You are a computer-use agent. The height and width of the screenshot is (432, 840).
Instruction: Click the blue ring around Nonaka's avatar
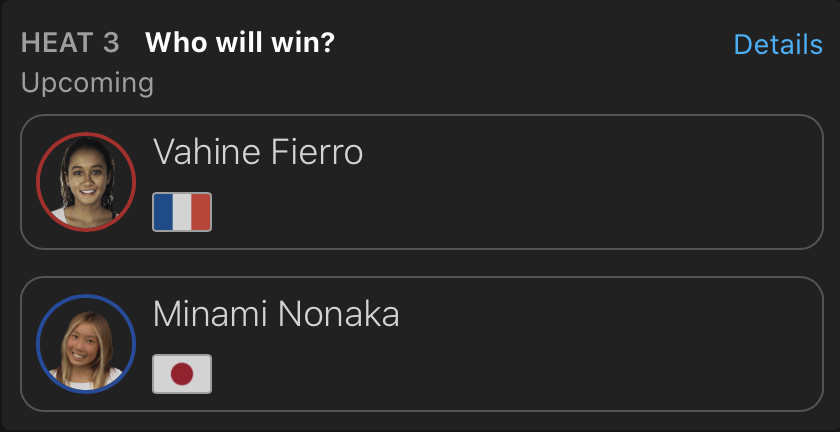pos(38,344)
